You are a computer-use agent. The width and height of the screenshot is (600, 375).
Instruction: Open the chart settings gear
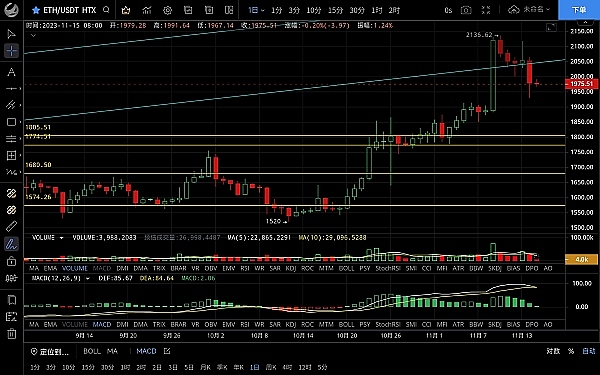coord(167,10)
